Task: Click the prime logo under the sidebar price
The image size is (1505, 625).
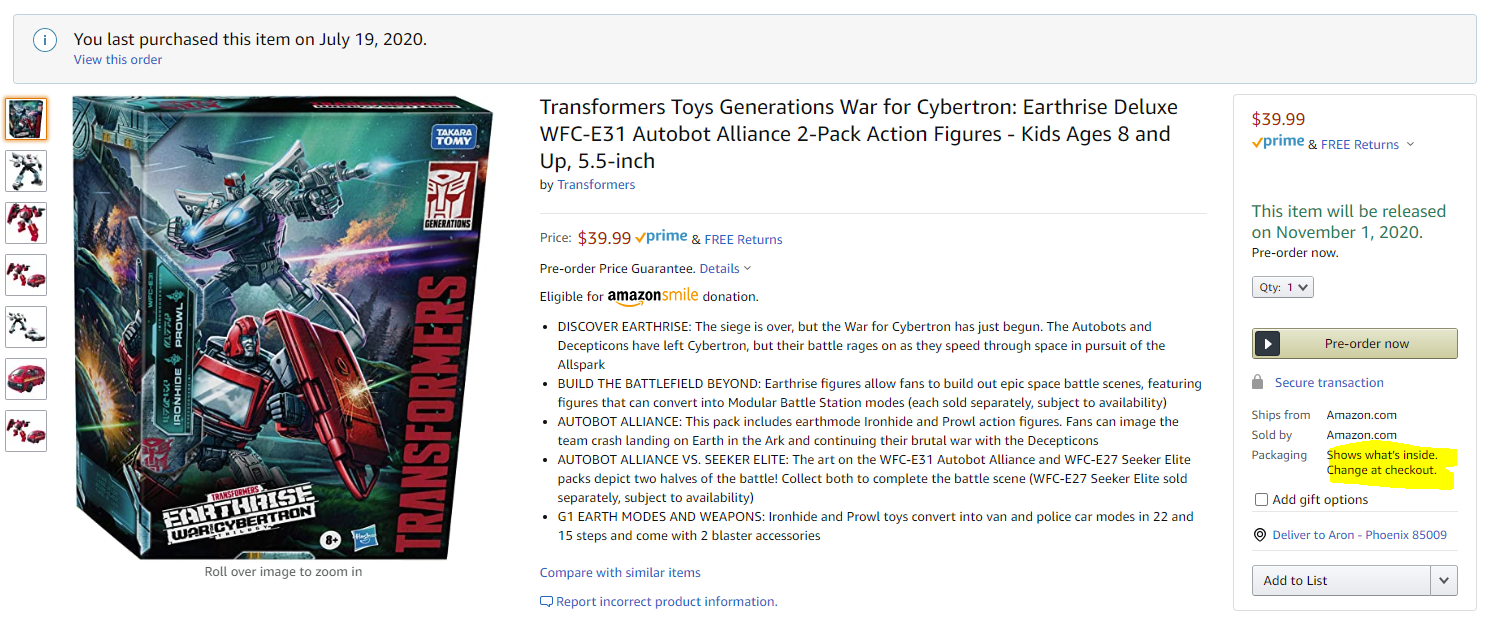Action: click(1277, 143)
